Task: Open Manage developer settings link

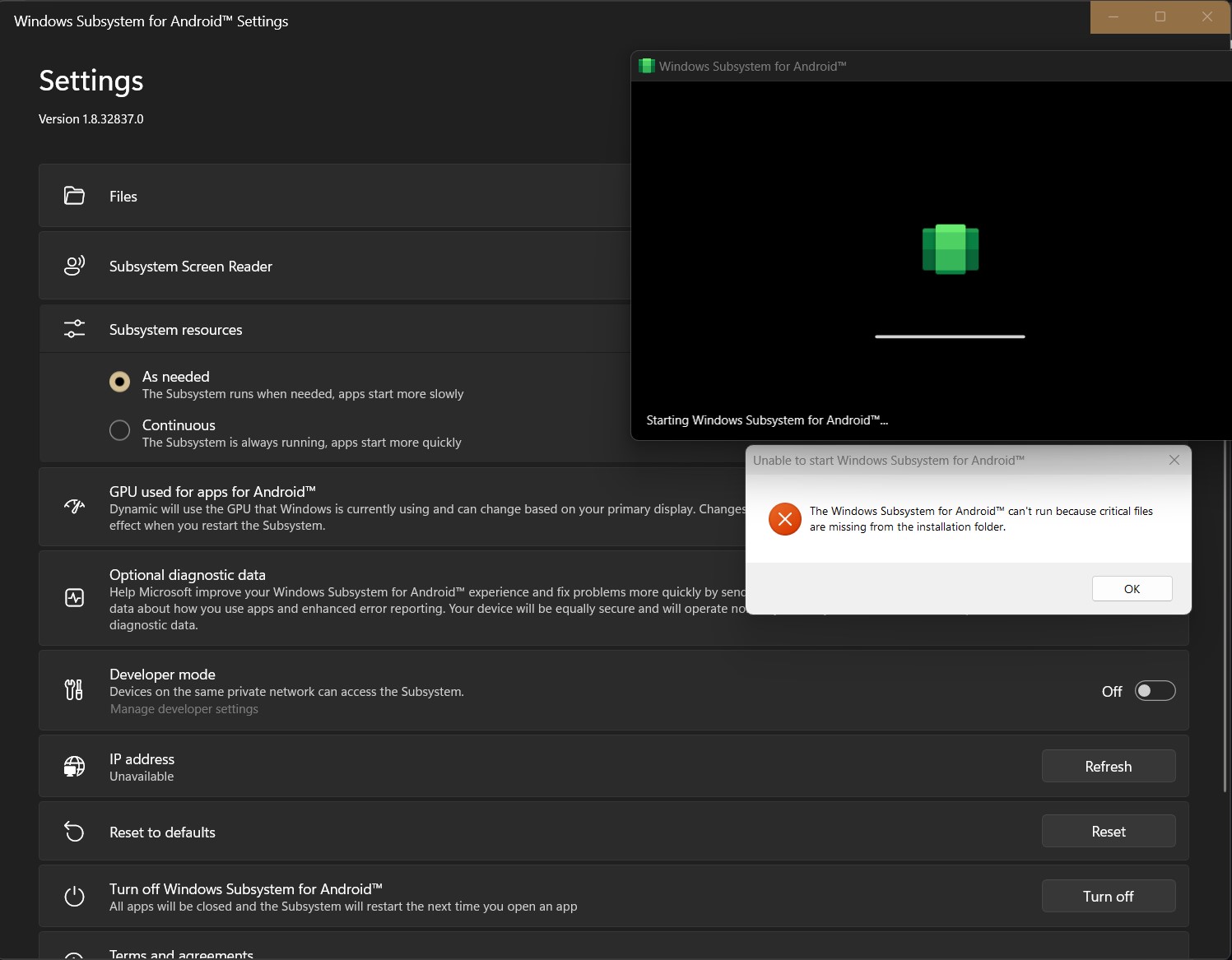Action: [x=184, y=709]
